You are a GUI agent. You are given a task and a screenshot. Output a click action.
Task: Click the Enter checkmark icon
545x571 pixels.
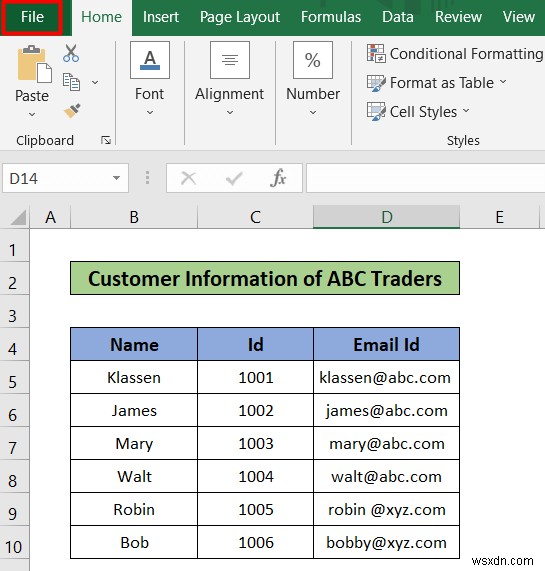(x=234, y=178)
